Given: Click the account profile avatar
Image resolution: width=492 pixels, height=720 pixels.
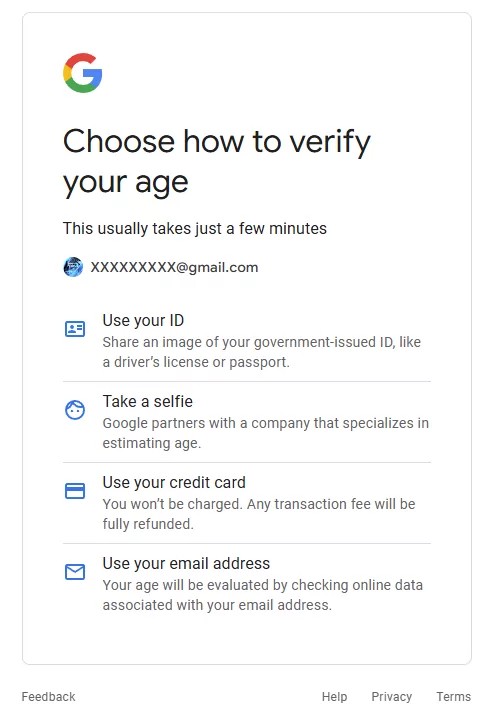Looking at the screenshot, I should (73, 267).
